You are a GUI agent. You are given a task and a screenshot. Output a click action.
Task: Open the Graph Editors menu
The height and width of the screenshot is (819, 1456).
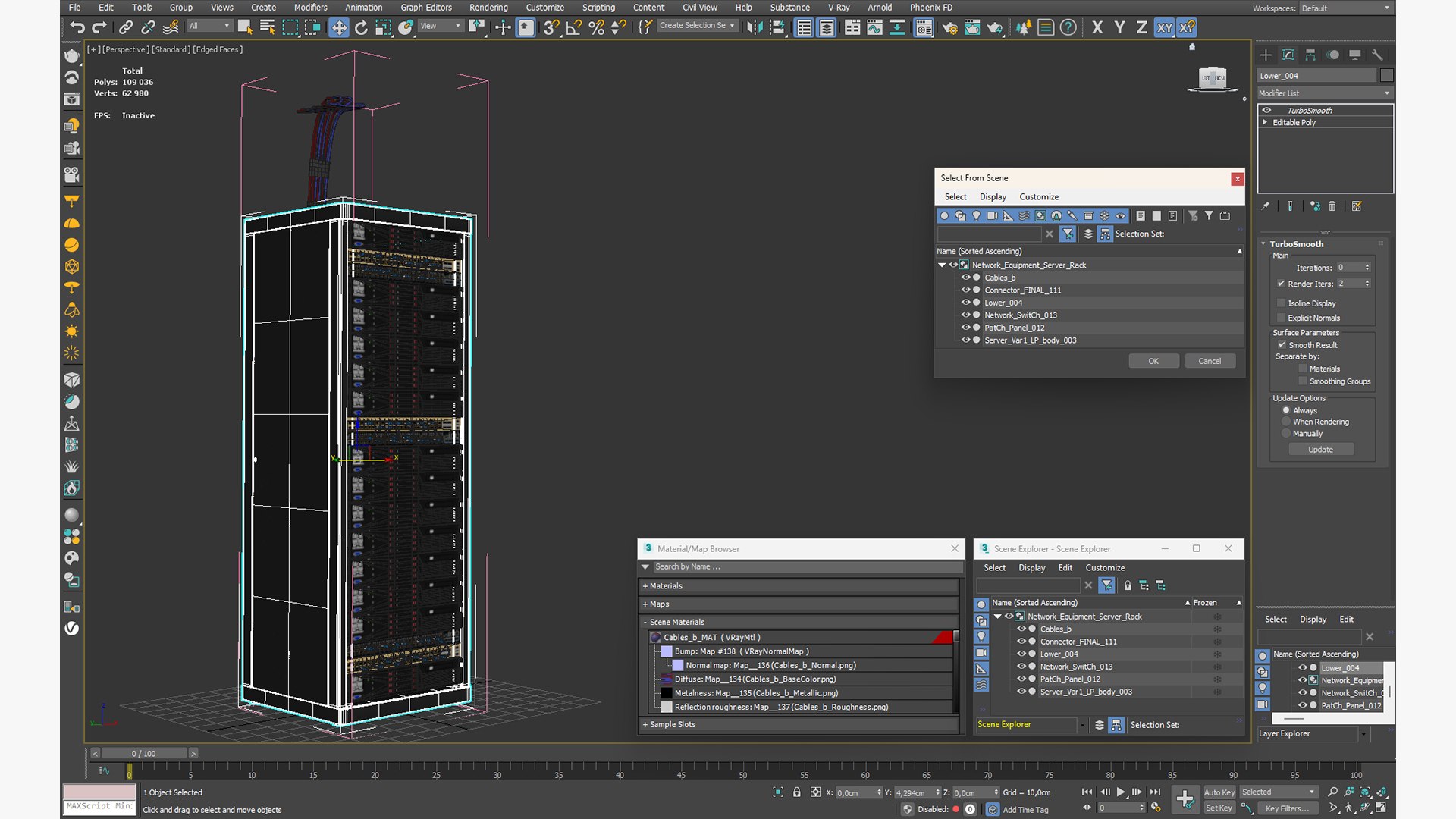(x=426, y=8)
